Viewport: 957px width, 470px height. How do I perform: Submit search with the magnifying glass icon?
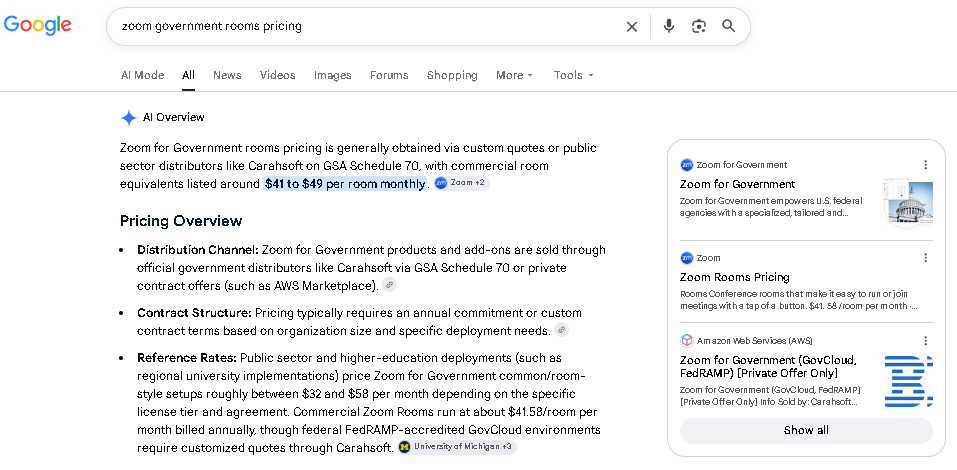(x=729, y=26)
